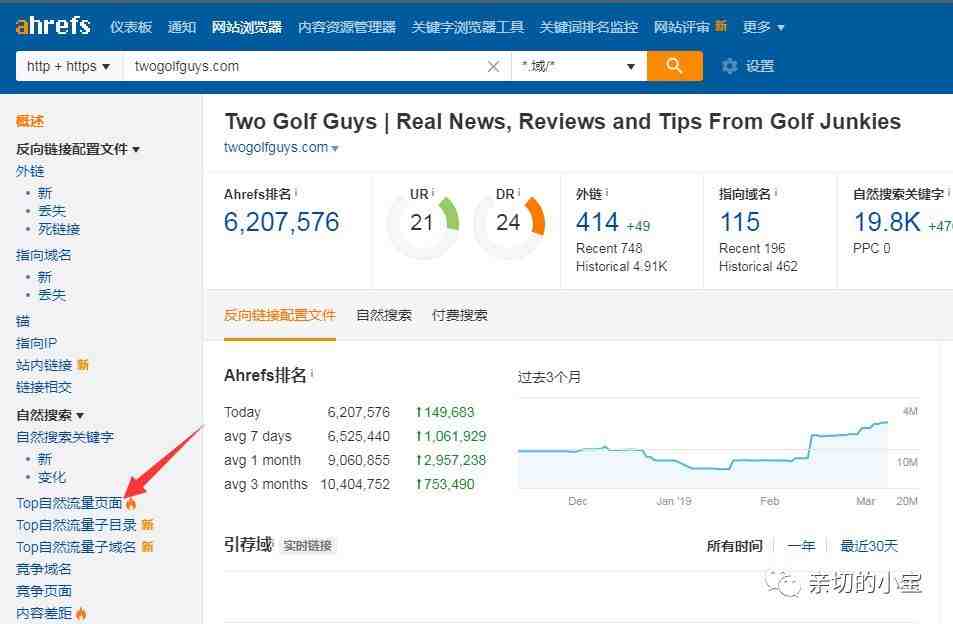
Task: Click the 实时链接 badge beside 引荐域
Action: pyautogui.click(x=308, y=546)
